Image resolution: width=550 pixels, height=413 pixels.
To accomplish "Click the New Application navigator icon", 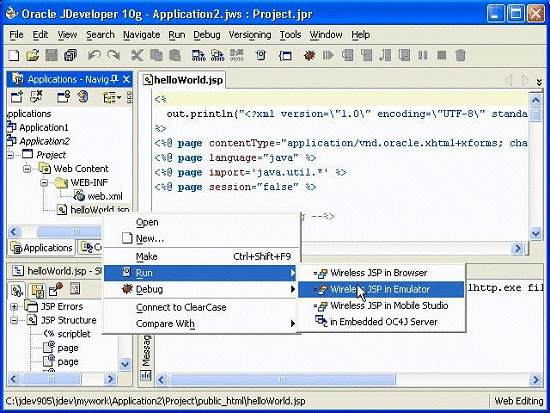I will (x=17, y=97).
